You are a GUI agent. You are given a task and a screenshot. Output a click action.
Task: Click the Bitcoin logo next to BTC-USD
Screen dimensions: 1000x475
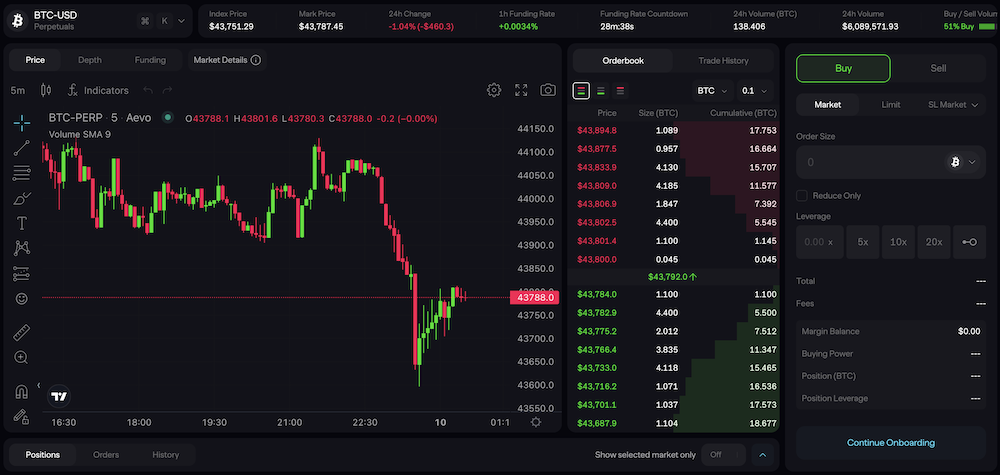point(18,21)
